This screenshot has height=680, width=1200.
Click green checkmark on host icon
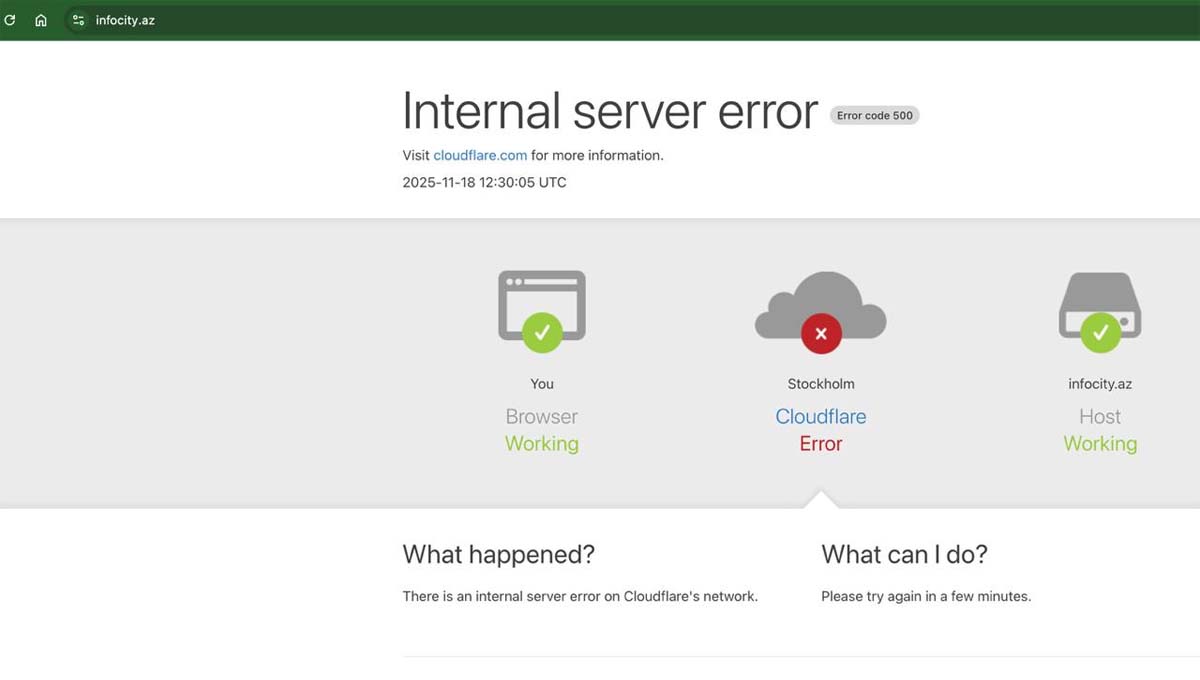tap(1100, 333)
